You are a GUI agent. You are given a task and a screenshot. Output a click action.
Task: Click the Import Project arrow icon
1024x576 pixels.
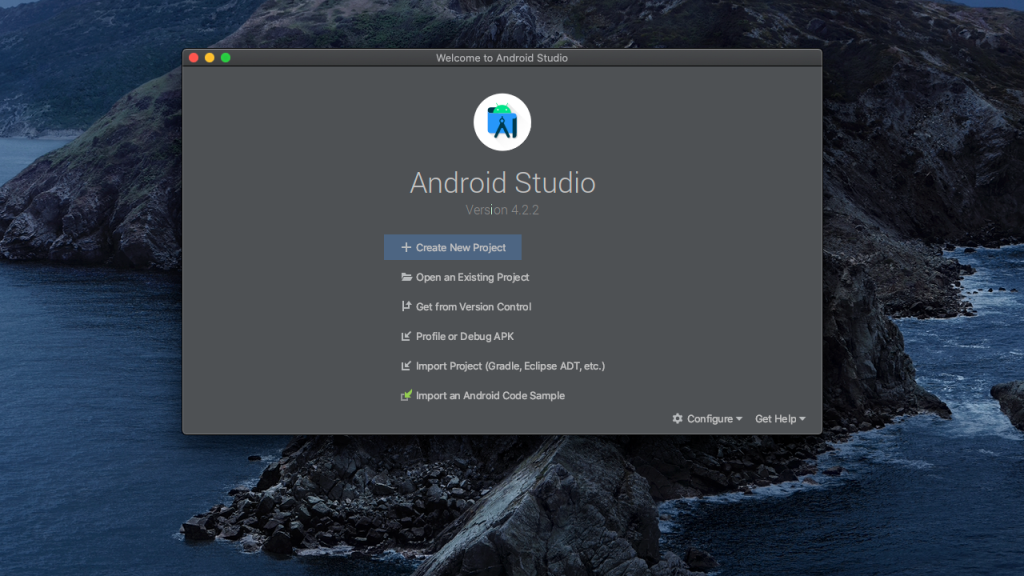[406, 366]
